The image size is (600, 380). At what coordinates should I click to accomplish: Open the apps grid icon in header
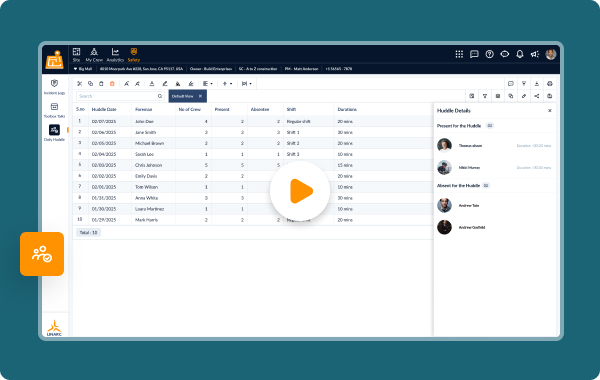coord(459,54)
